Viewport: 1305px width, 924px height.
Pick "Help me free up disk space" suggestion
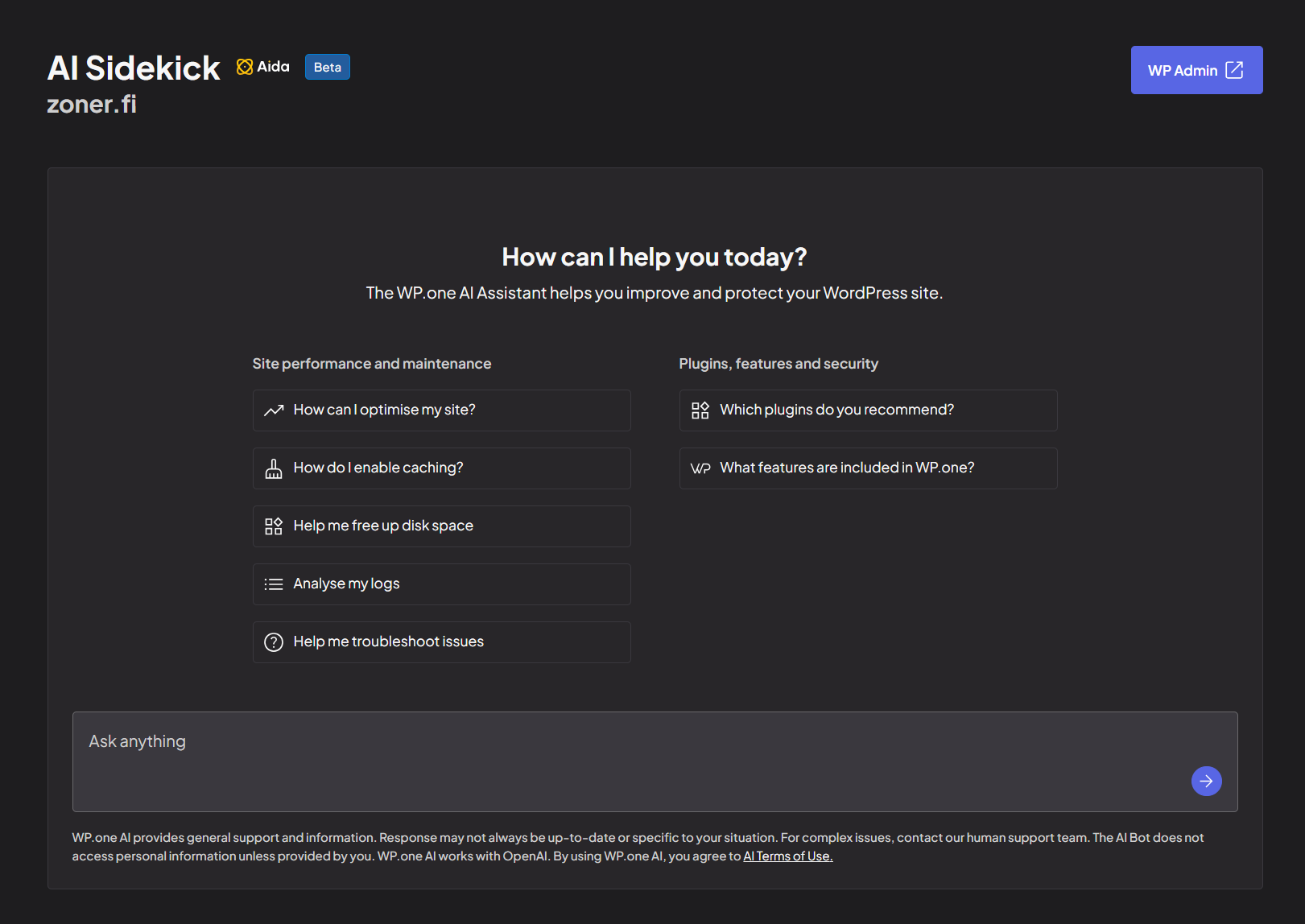pos(441,526)
